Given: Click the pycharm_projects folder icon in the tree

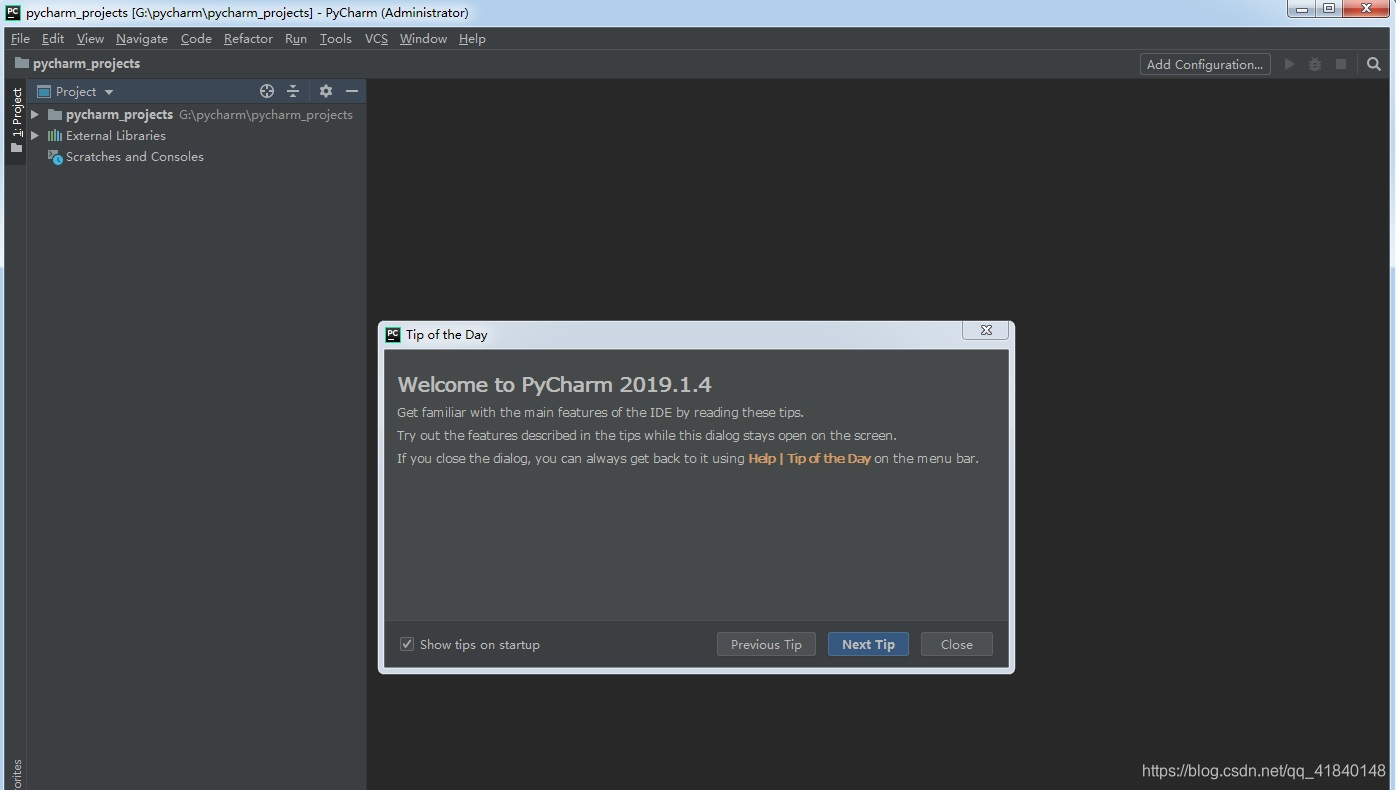Looking at the screenshot, I should 55,115.
